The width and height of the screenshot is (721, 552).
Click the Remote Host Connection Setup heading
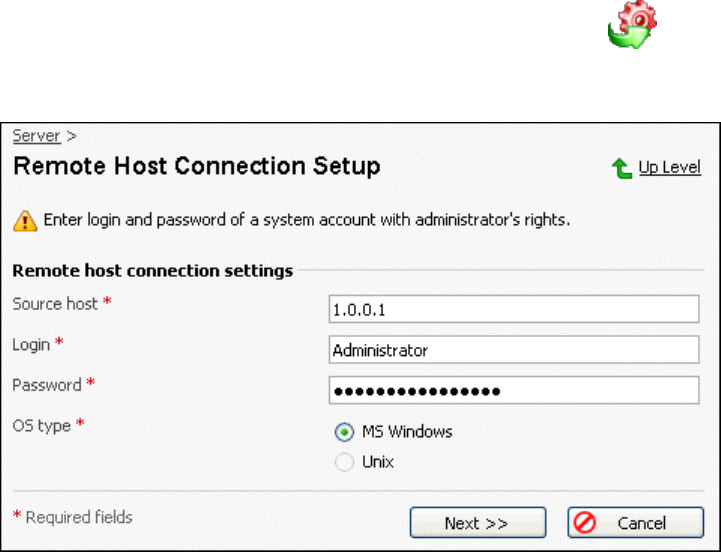pos(196,166)
